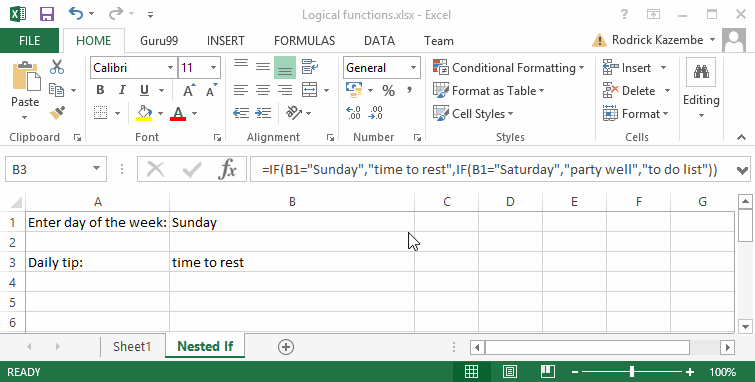Viewport: 755px width, 382px height.
Task: Apply Percent Style format
Action: (388, 90)
